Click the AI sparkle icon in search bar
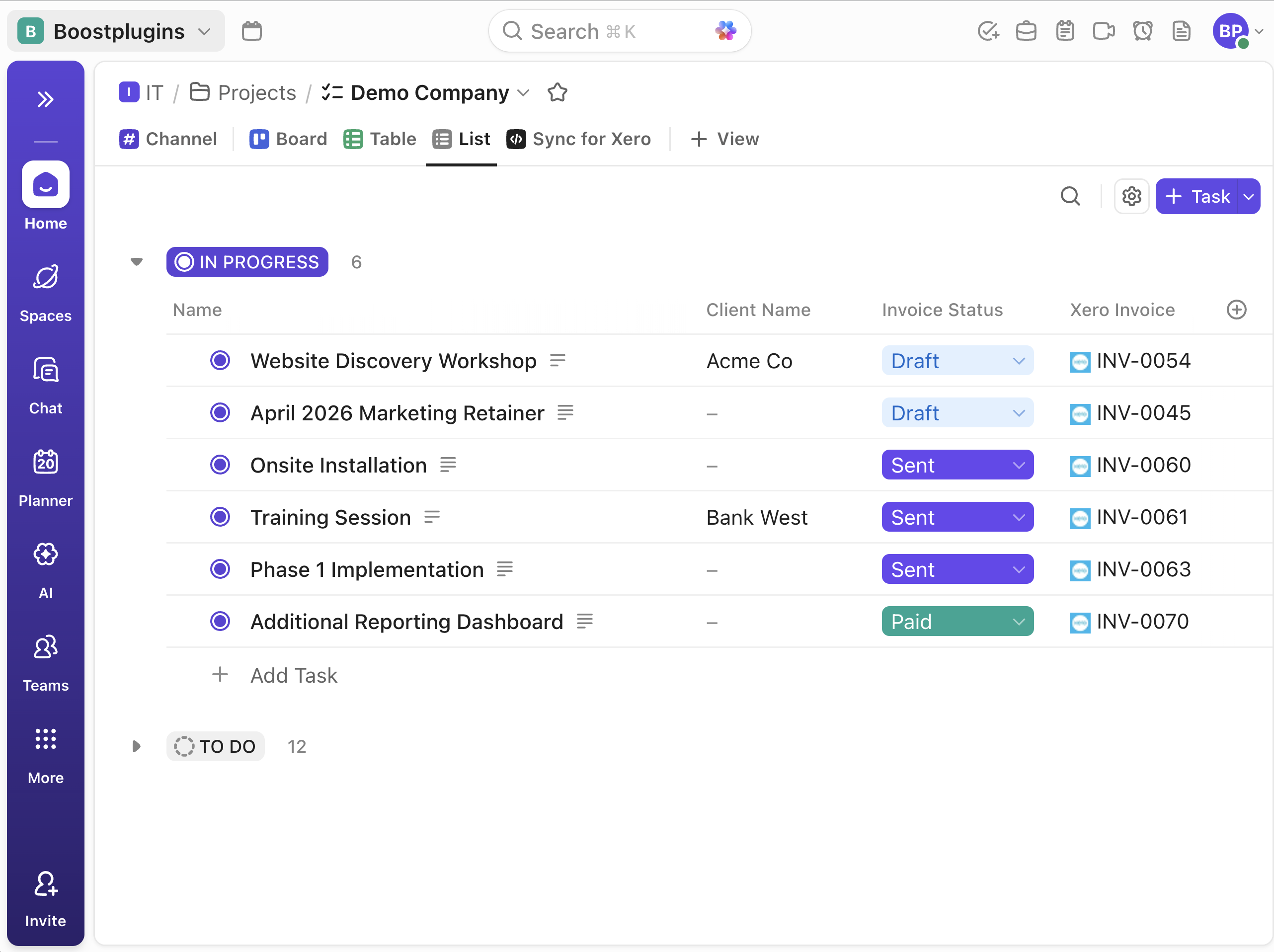The width and height of the screenshot is (1274, 952). [725, 31]
